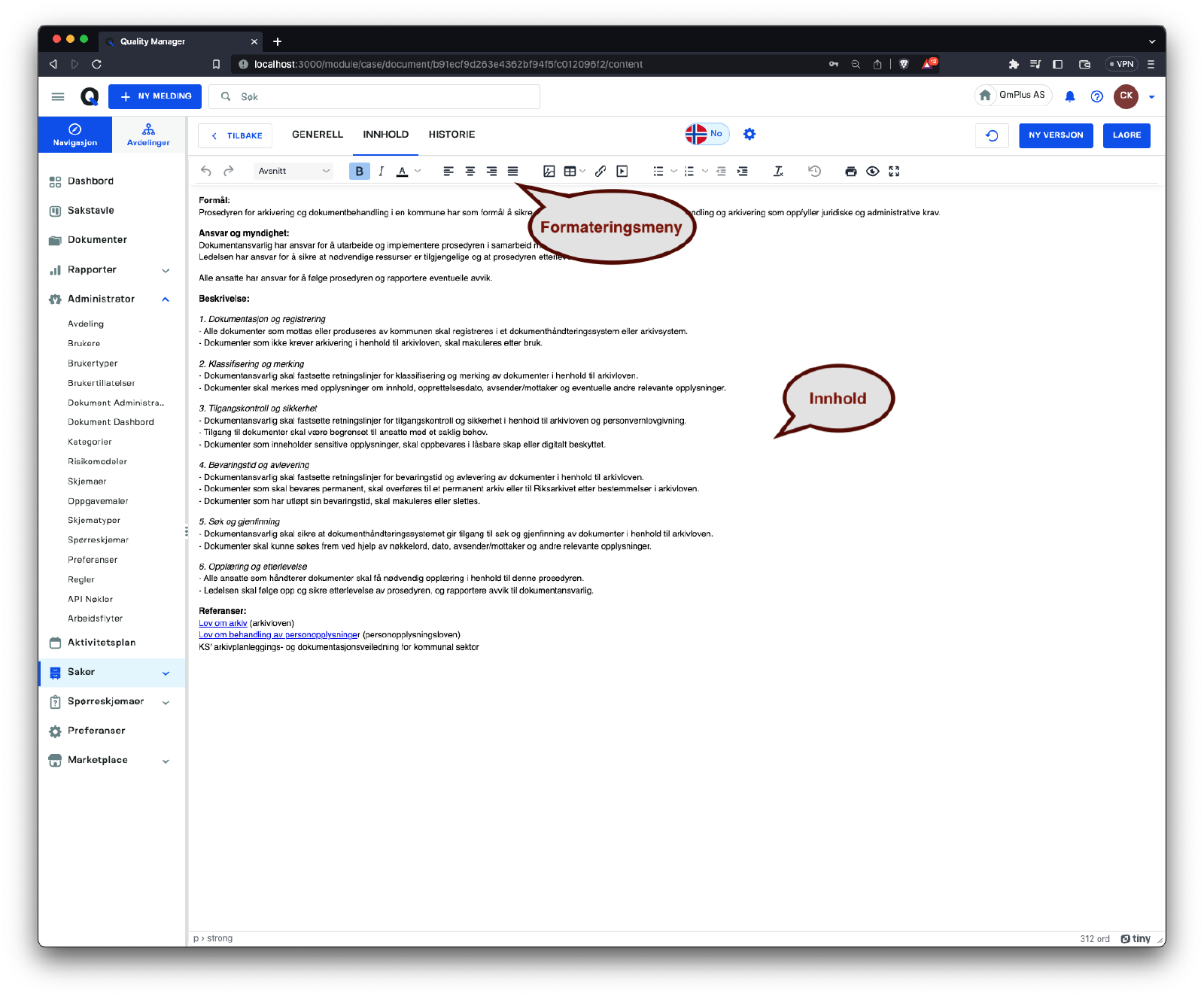Open the text color picker arrow

coord(418,172)
